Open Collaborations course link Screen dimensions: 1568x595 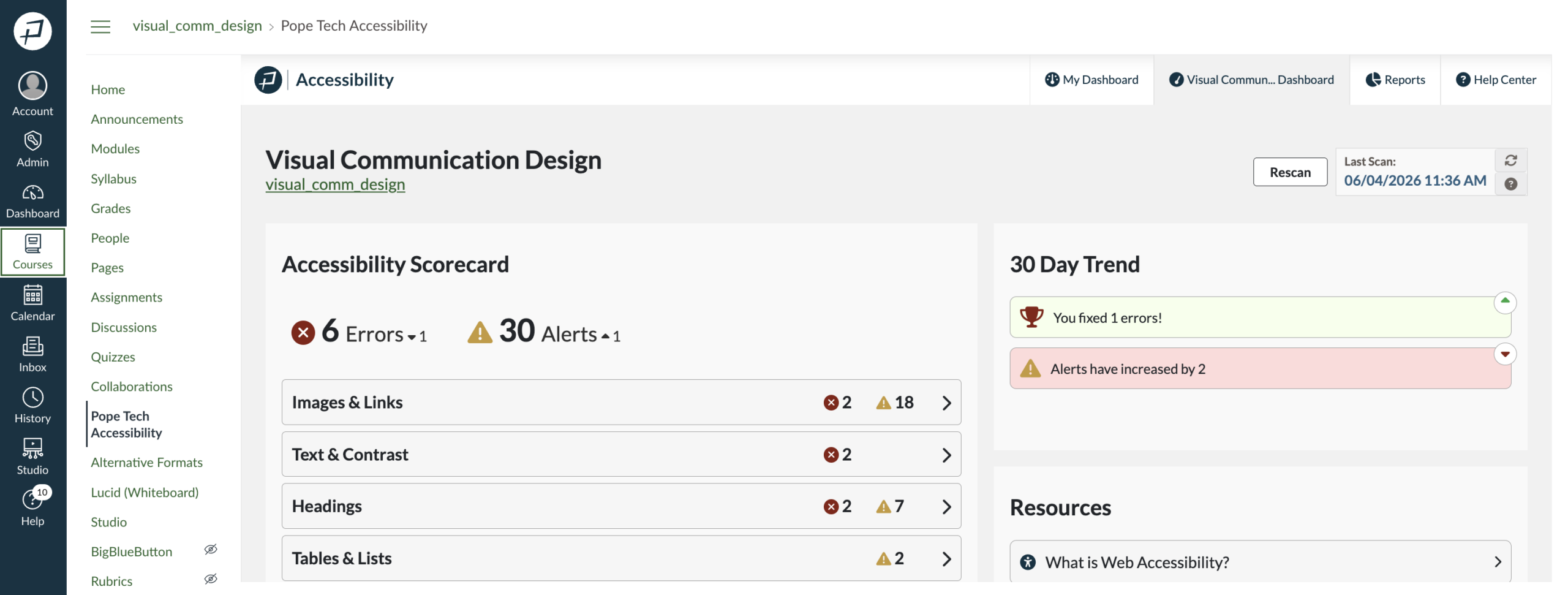click(x=132, y=387)
